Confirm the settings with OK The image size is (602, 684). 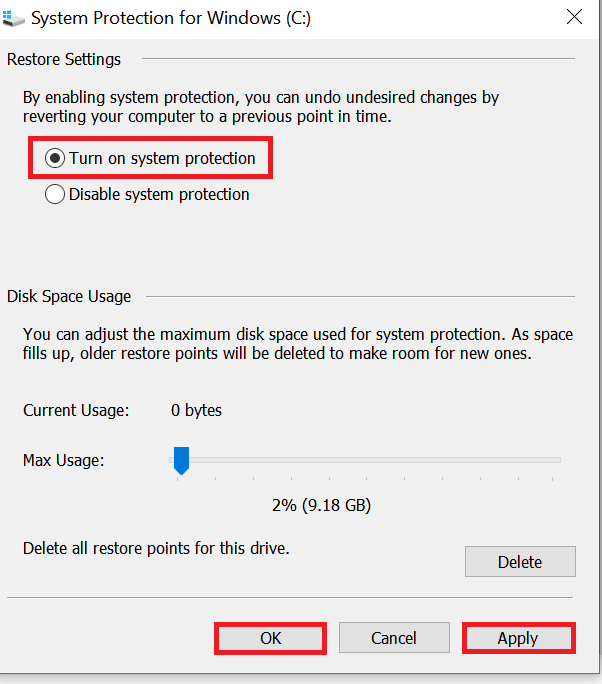[270, 638]
